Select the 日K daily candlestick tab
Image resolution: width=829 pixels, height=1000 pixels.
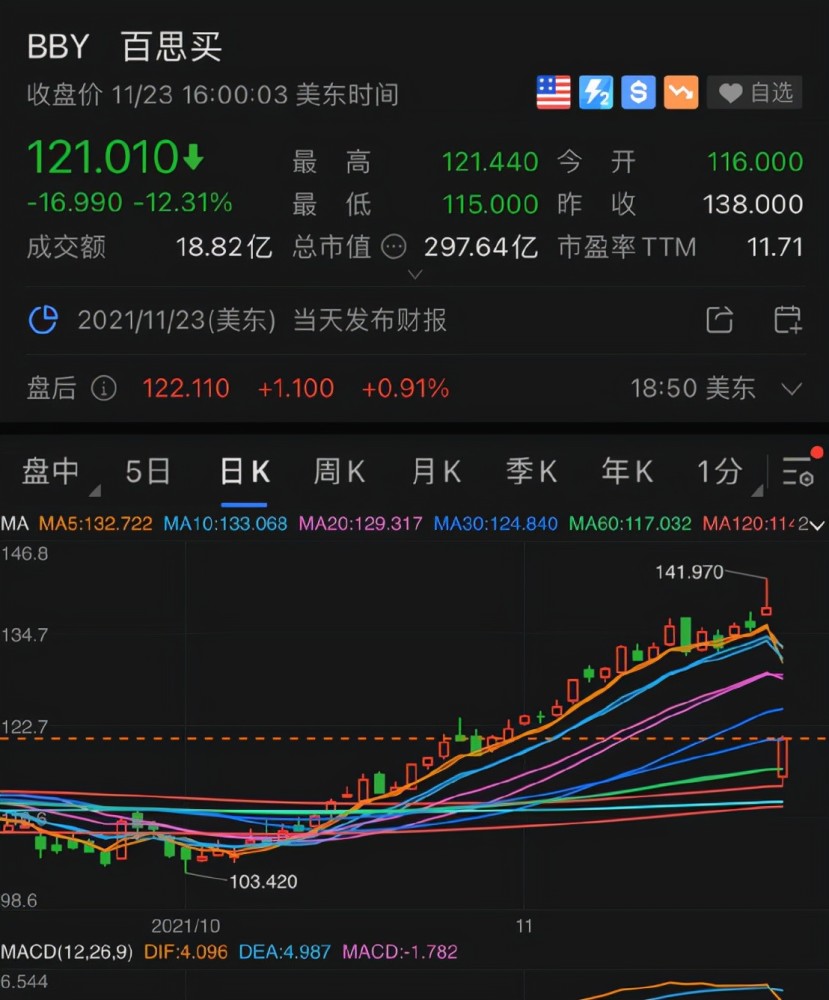click(245, 472)
